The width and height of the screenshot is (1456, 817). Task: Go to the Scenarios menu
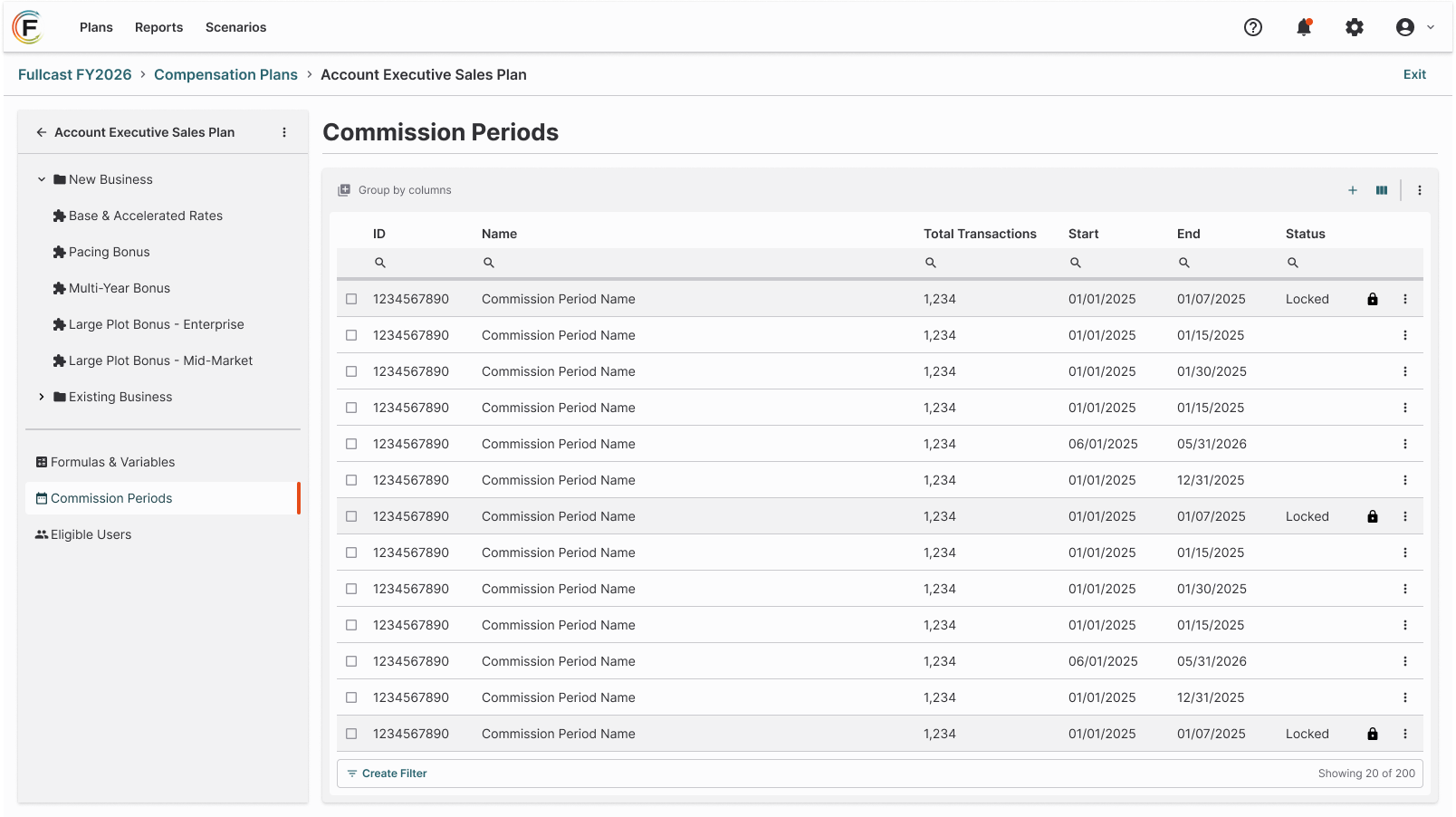(x=236, y=27)
